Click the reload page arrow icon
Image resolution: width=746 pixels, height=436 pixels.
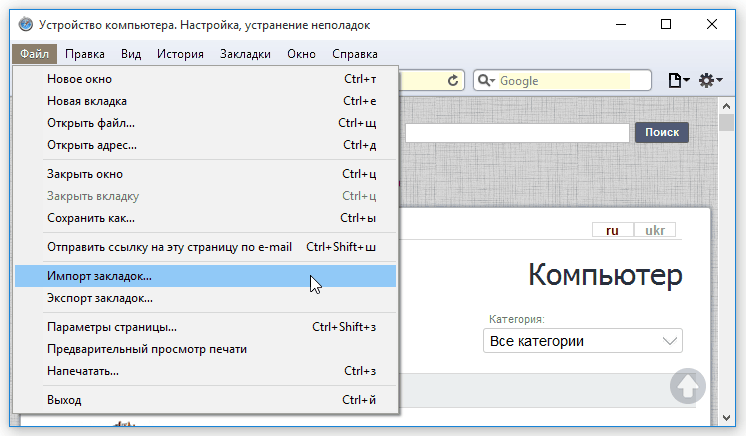point(454,80)
